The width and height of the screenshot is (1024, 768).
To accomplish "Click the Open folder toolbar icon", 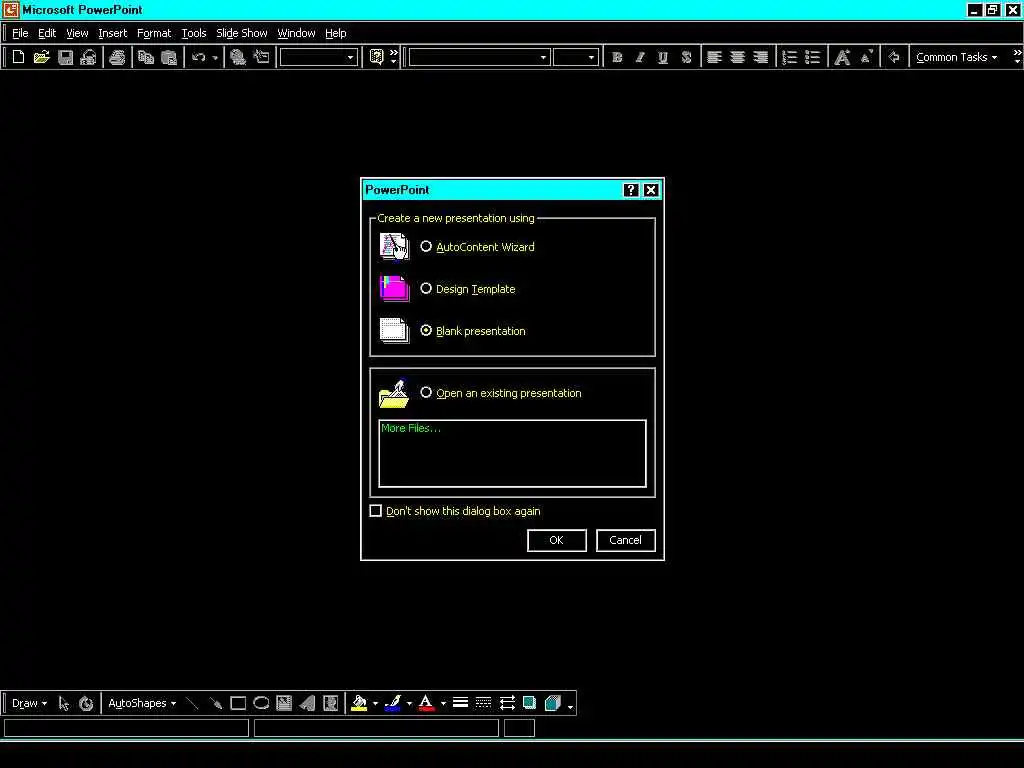I will click(x=42, y=57).
